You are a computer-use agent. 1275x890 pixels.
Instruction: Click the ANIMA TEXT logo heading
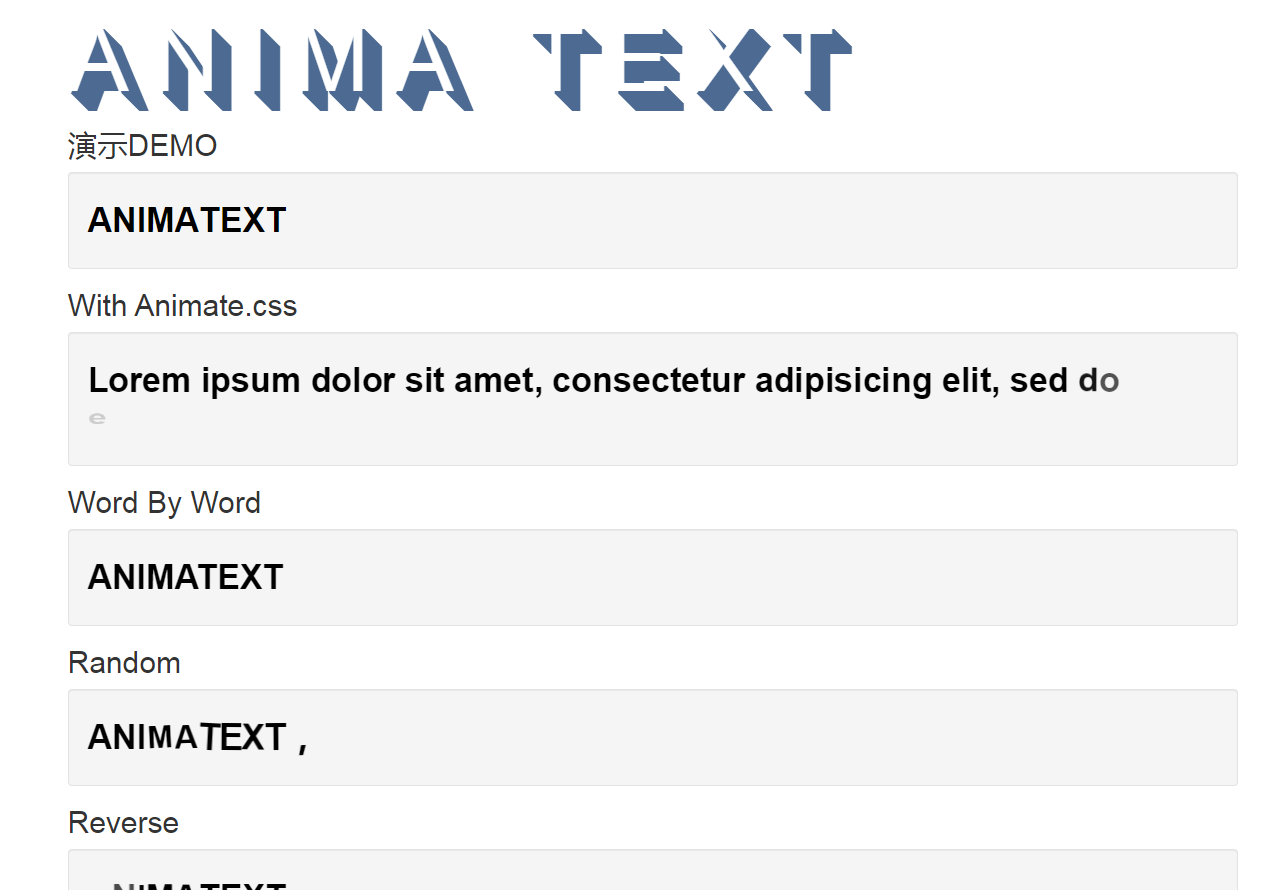[461, 70]
